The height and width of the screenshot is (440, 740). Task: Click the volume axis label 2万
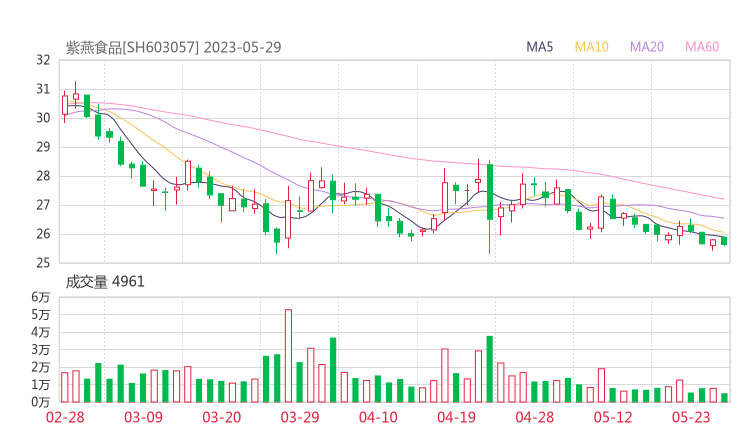(x=41, y=367)
